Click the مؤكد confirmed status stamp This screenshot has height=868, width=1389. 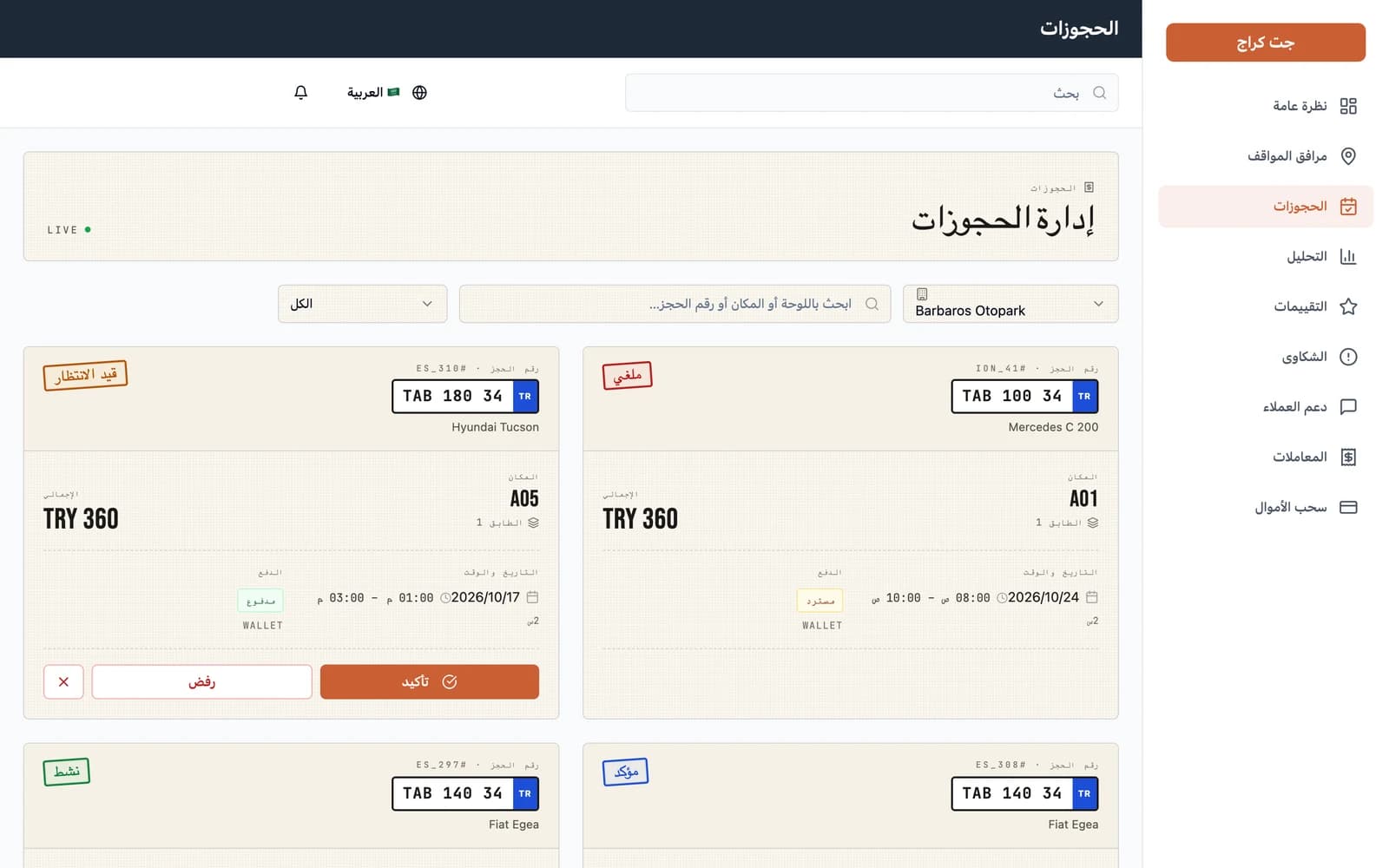click(625, 772)
